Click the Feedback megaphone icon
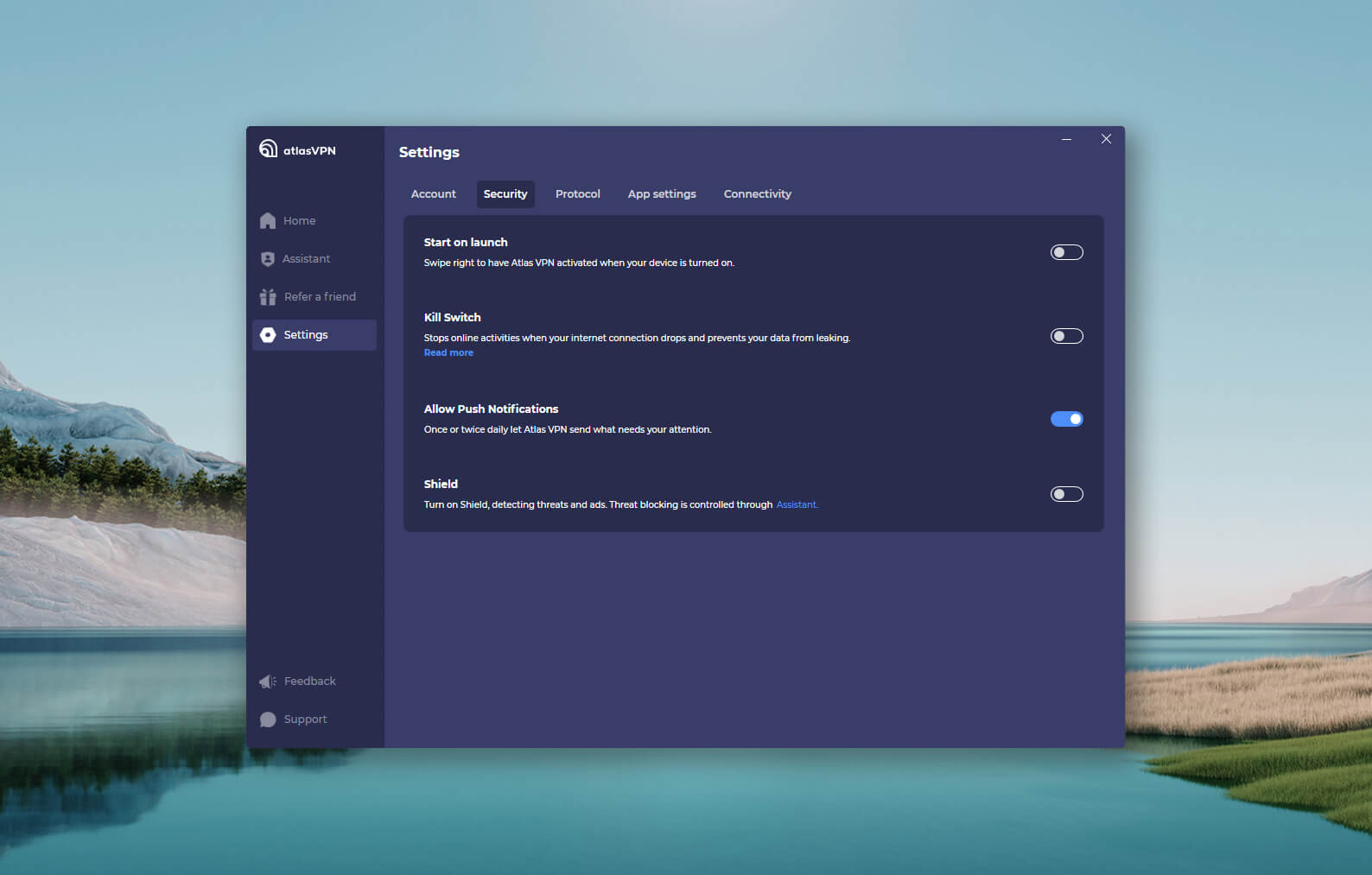This screenshot has width=1372, height=875. click(268, 682)
